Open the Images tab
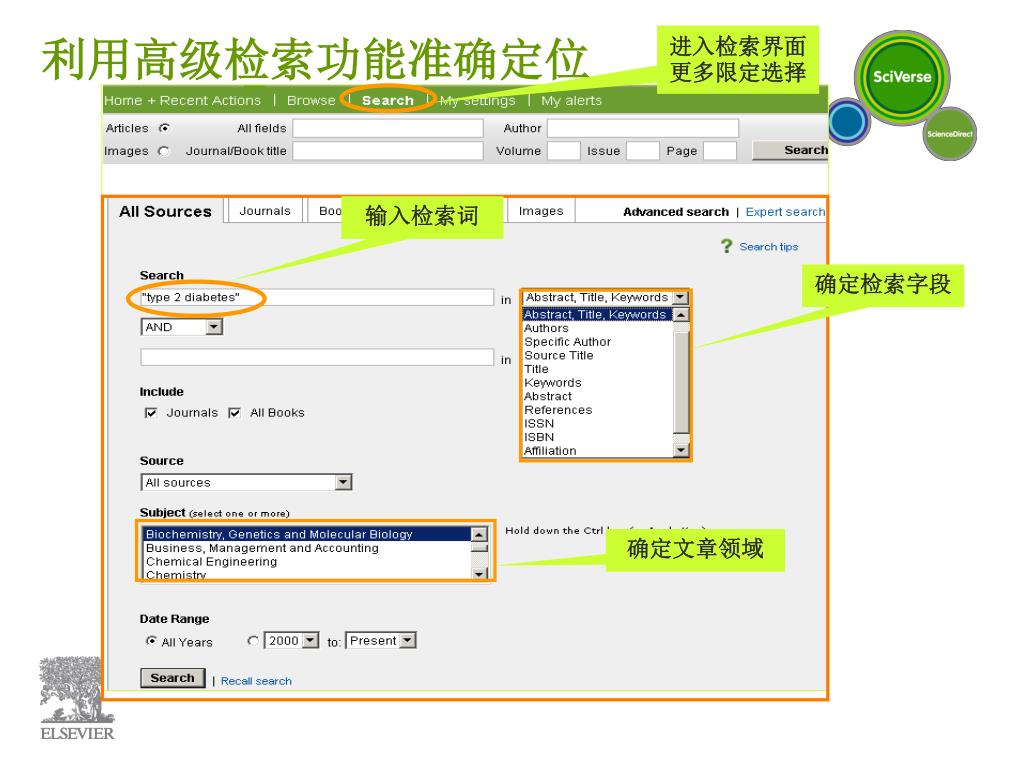Viewport: 1024px width, 768px height. coord(540,211)
